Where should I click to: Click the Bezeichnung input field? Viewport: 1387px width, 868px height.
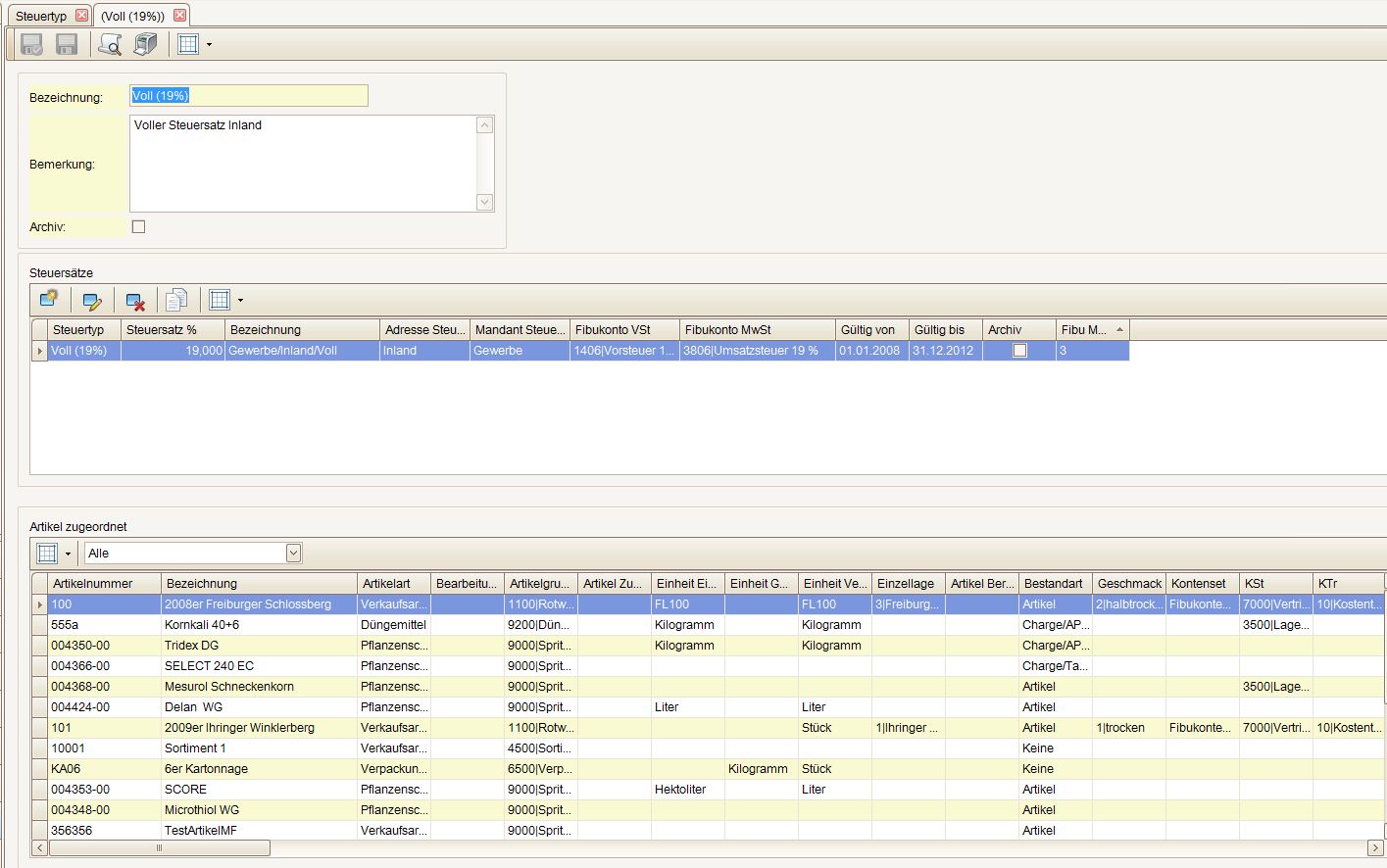click(249, 95)
